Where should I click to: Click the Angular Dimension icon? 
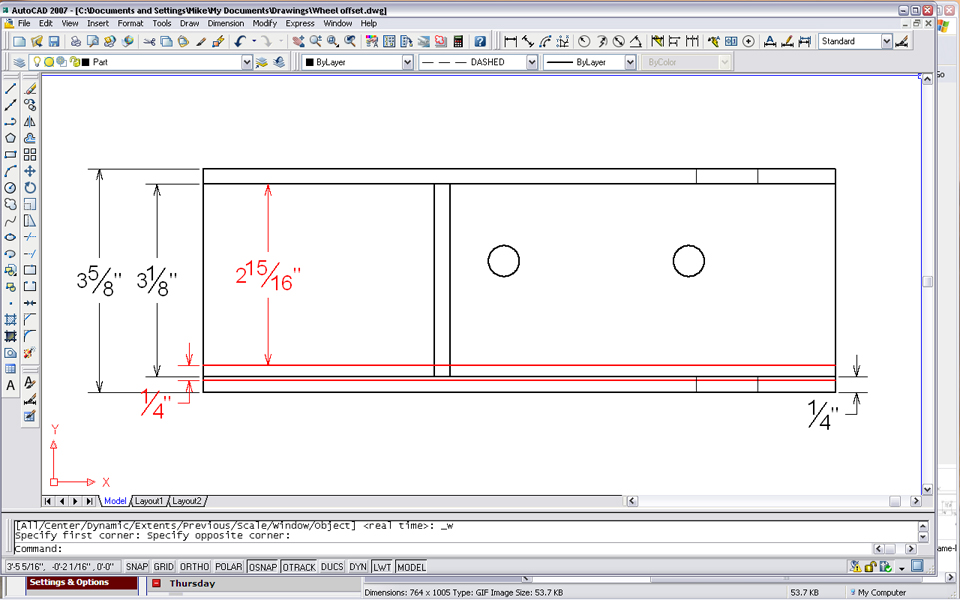(636, 41)
